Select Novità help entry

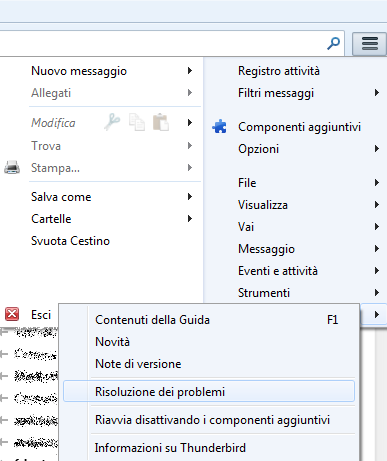[112, 342]
